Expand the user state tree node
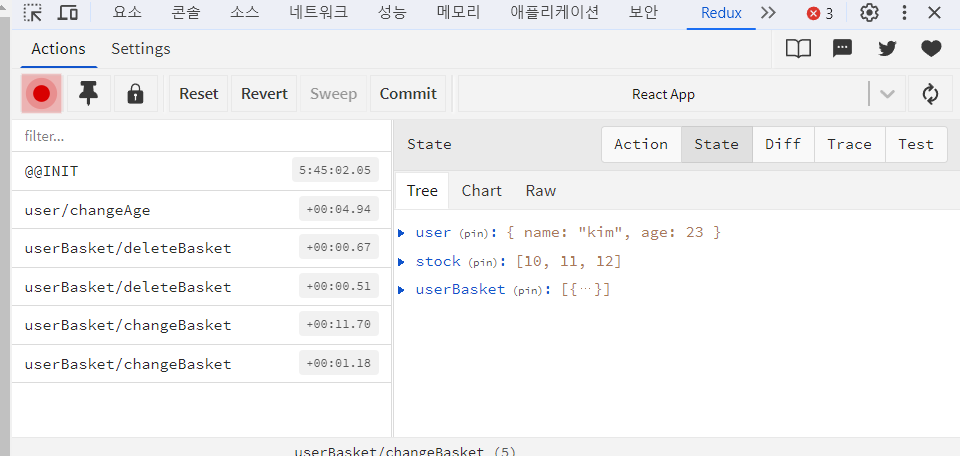The height and width of the screenshot is (456, 960). (x=402, y=233)
